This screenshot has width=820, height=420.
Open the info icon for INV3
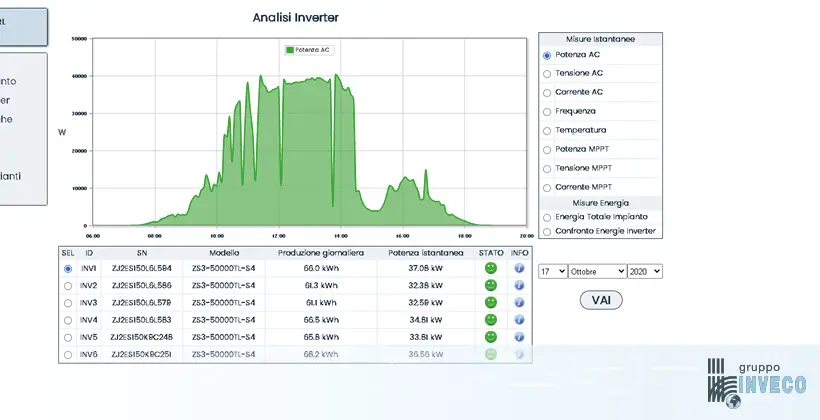(519, 302)
